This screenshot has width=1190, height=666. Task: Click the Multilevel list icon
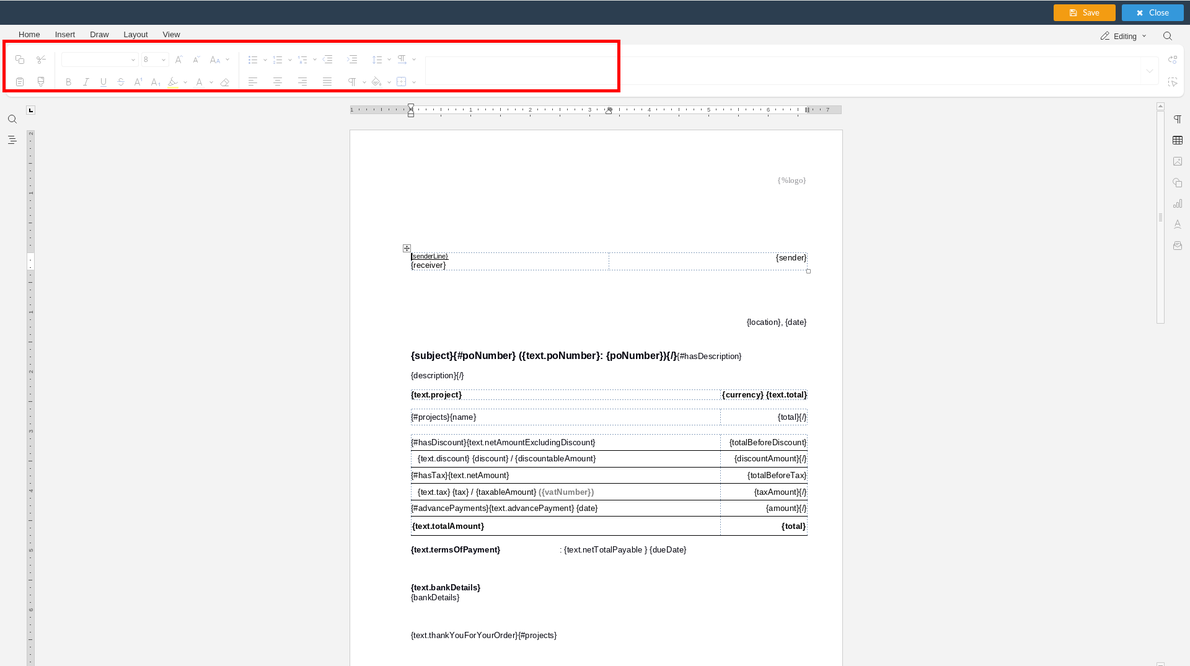coord(302,59)
